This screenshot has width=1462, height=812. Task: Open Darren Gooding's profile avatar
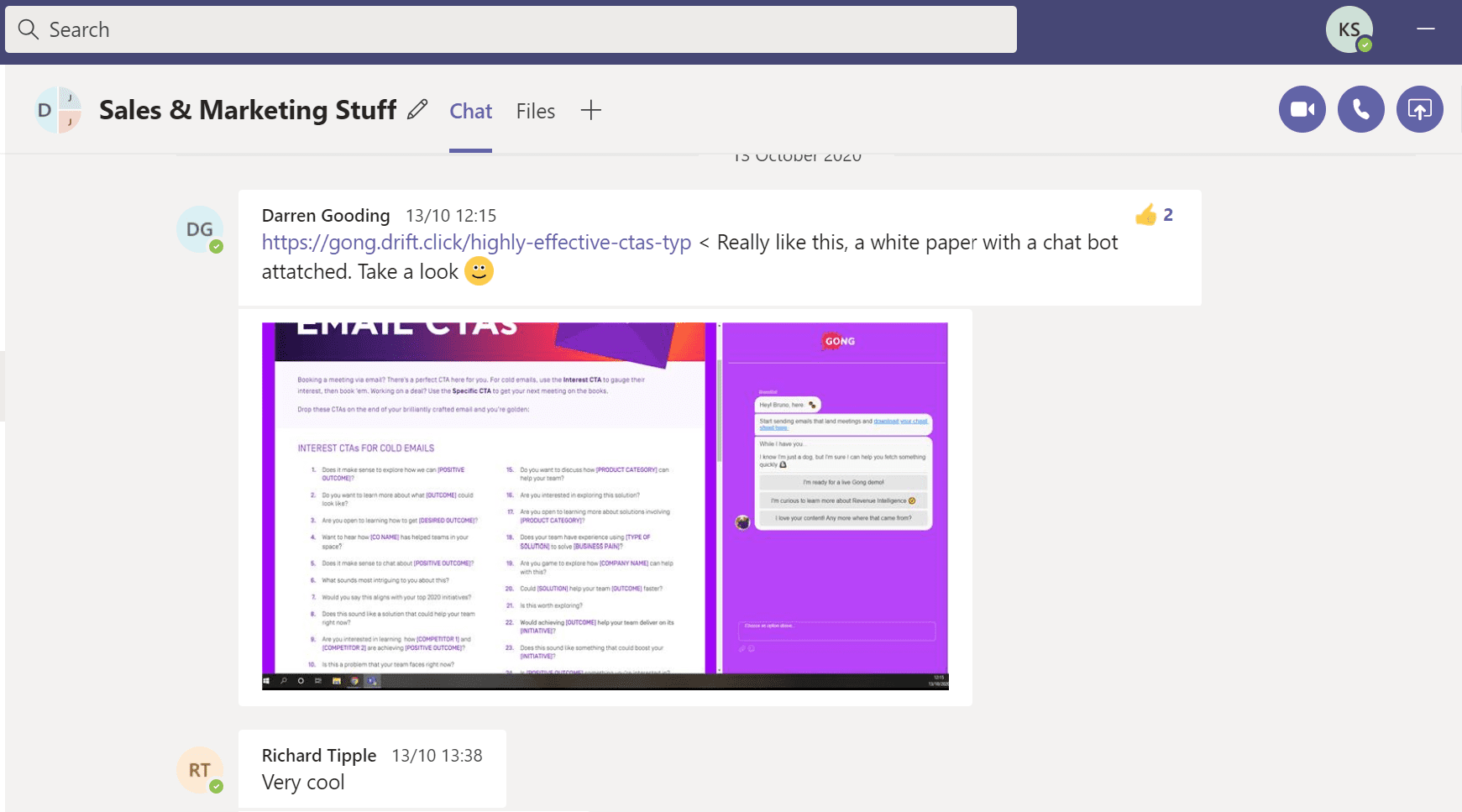pos(200,228)
